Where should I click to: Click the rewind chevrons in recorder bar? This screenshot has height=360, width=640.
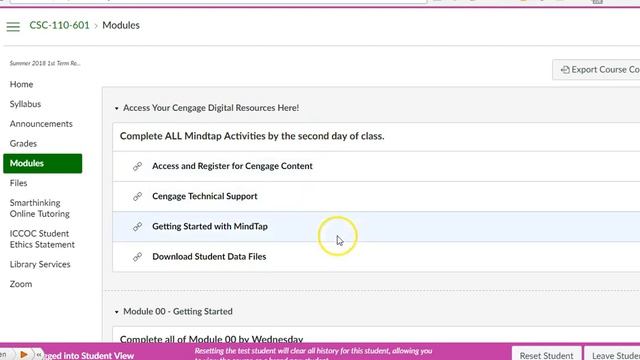tap(38, 355)
